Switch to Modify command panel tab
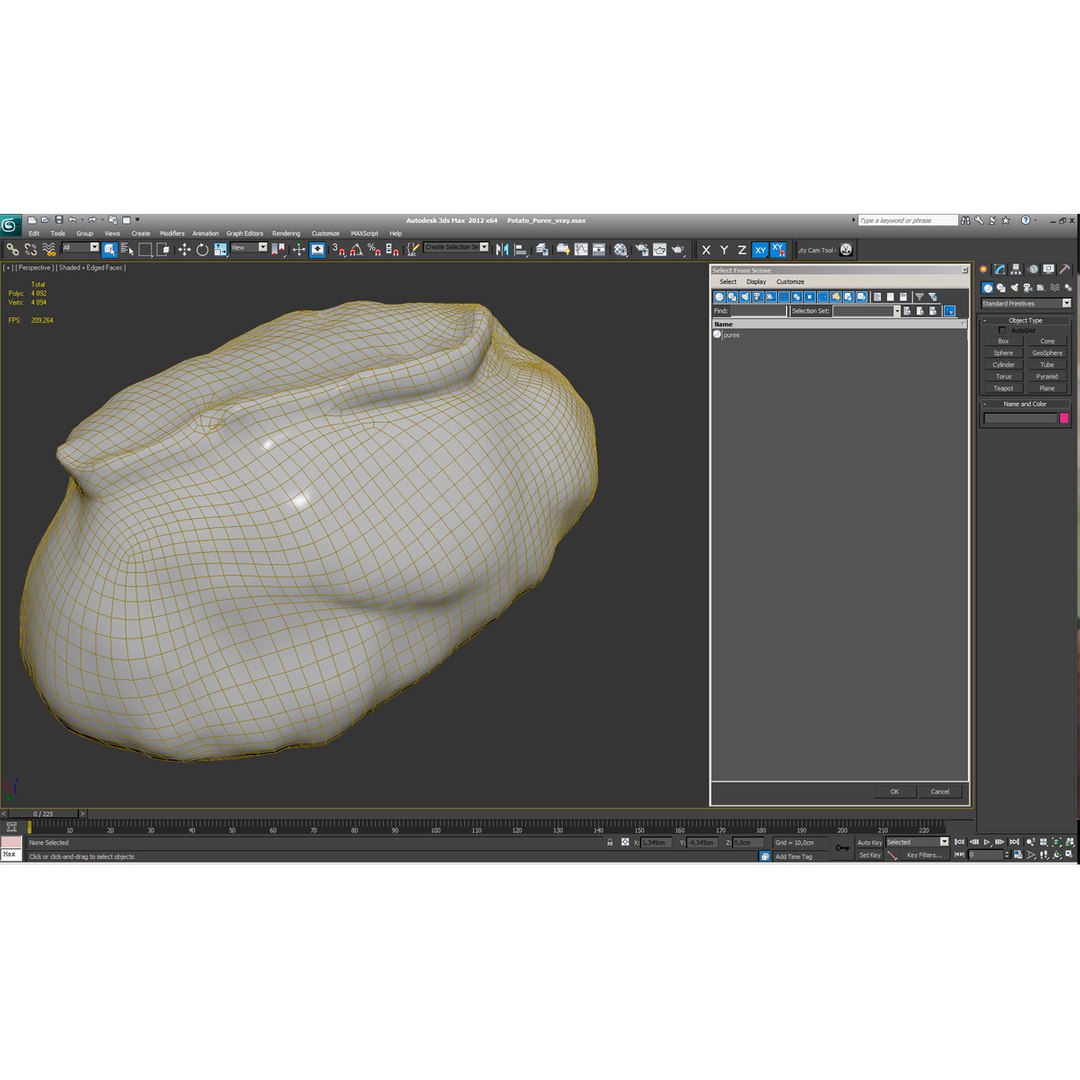 pos(999,269)
